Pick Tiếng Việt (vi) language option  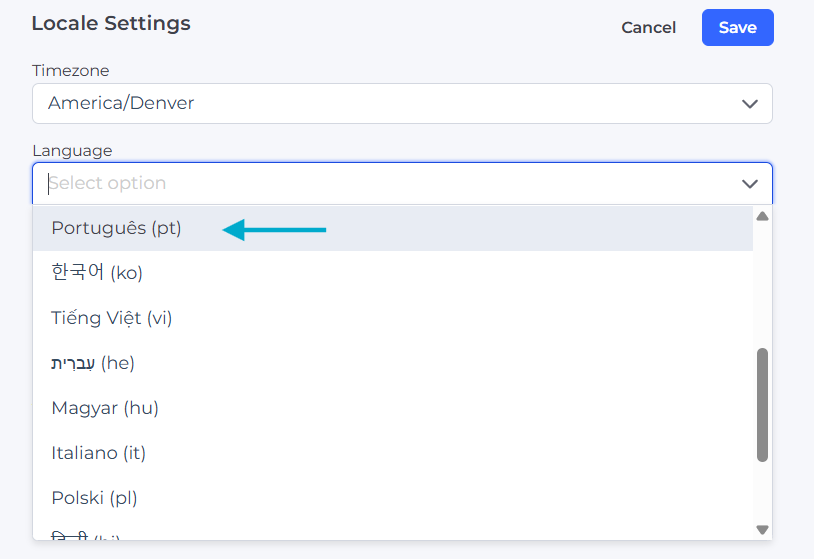(x=111, y=318)
